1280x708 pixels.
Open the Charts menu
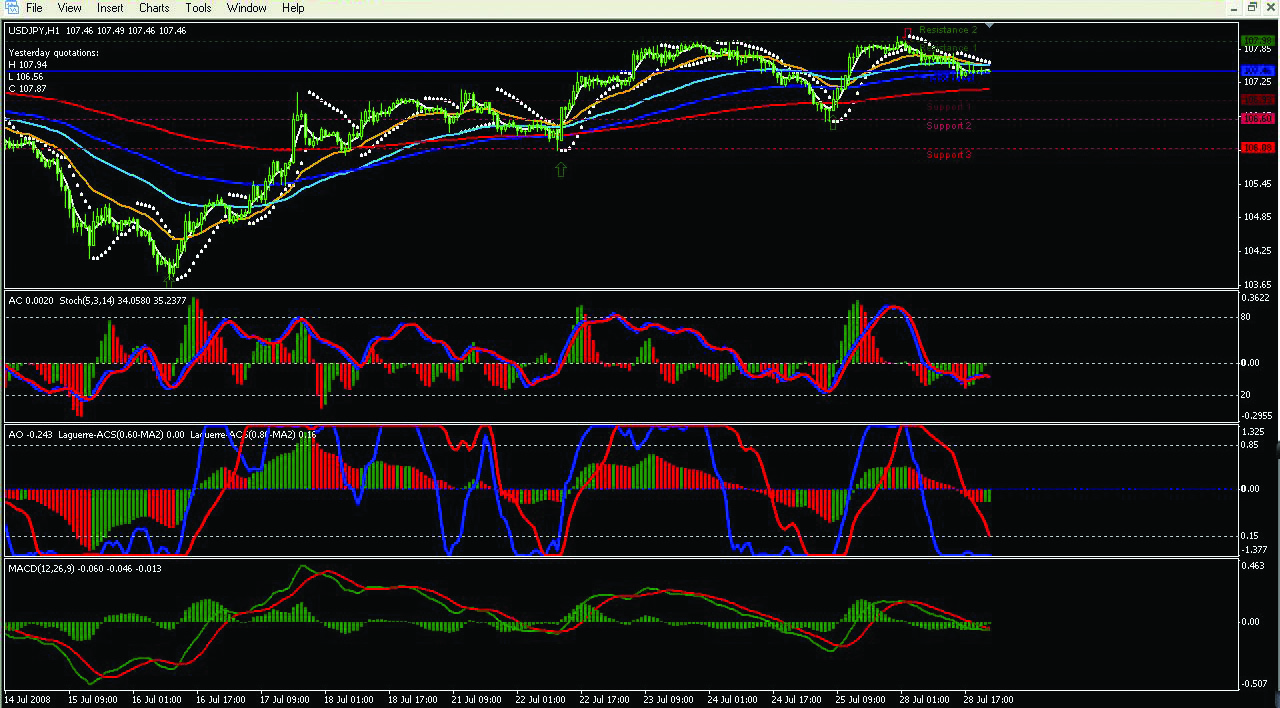tap(154, 8)
